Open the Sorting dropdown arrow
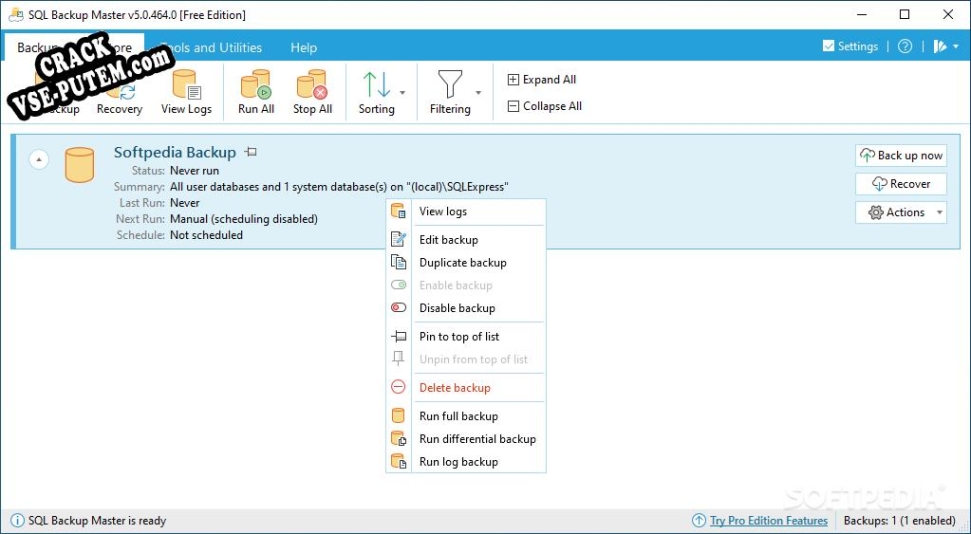 point(403,93)
